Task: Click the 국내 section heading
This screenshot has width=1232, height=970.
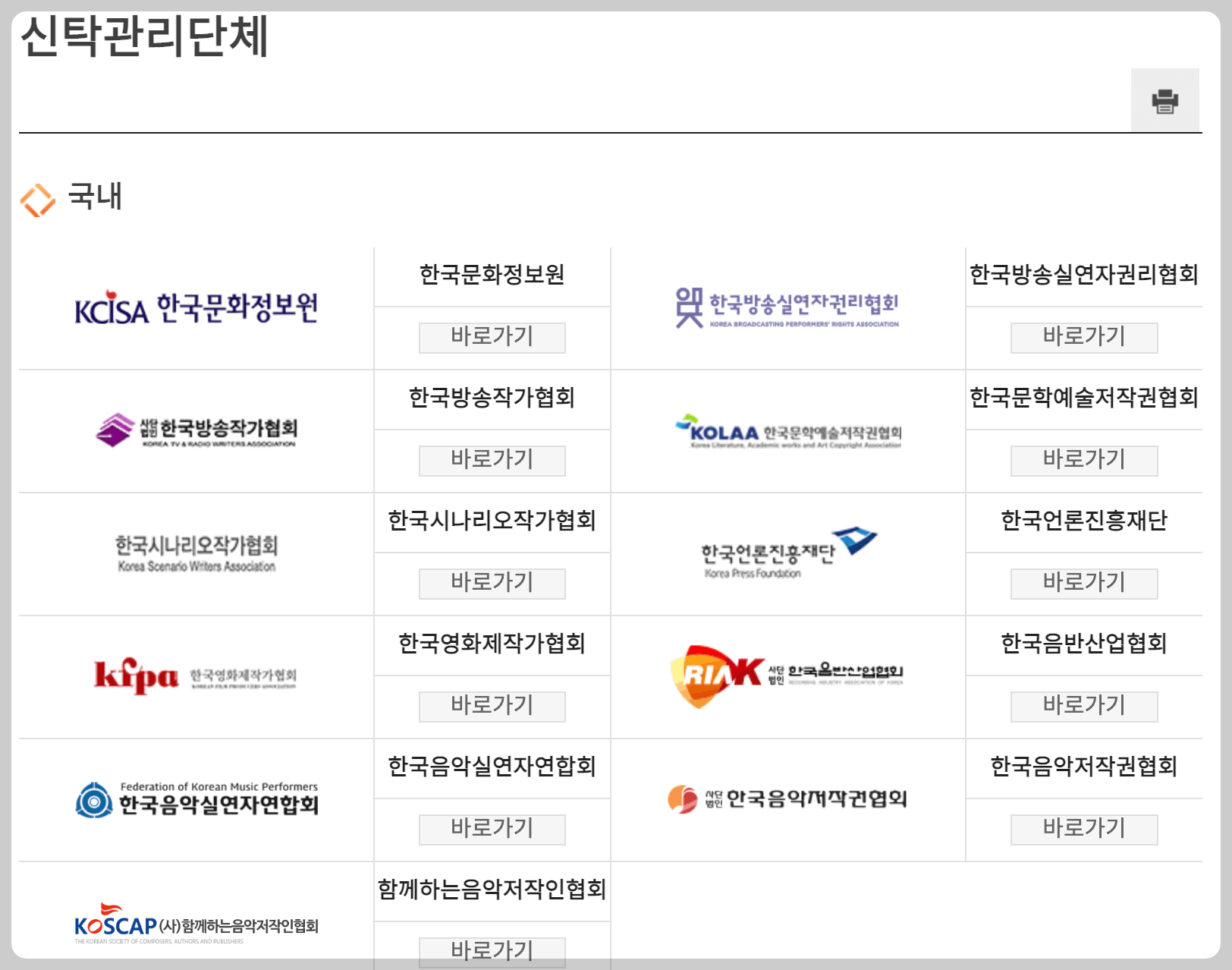Action: point(95,197)
